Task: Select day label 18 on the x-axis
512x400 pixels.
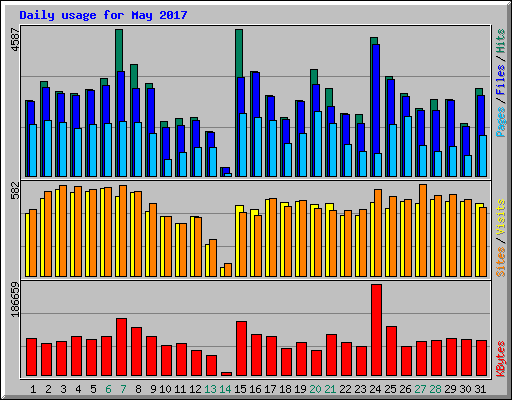Action: click(x=285, y=389)
